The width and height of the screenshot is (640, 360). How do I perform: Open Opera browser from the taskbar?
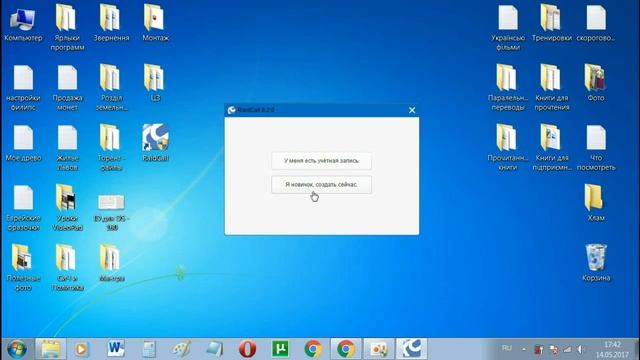[x=247, y=349]
